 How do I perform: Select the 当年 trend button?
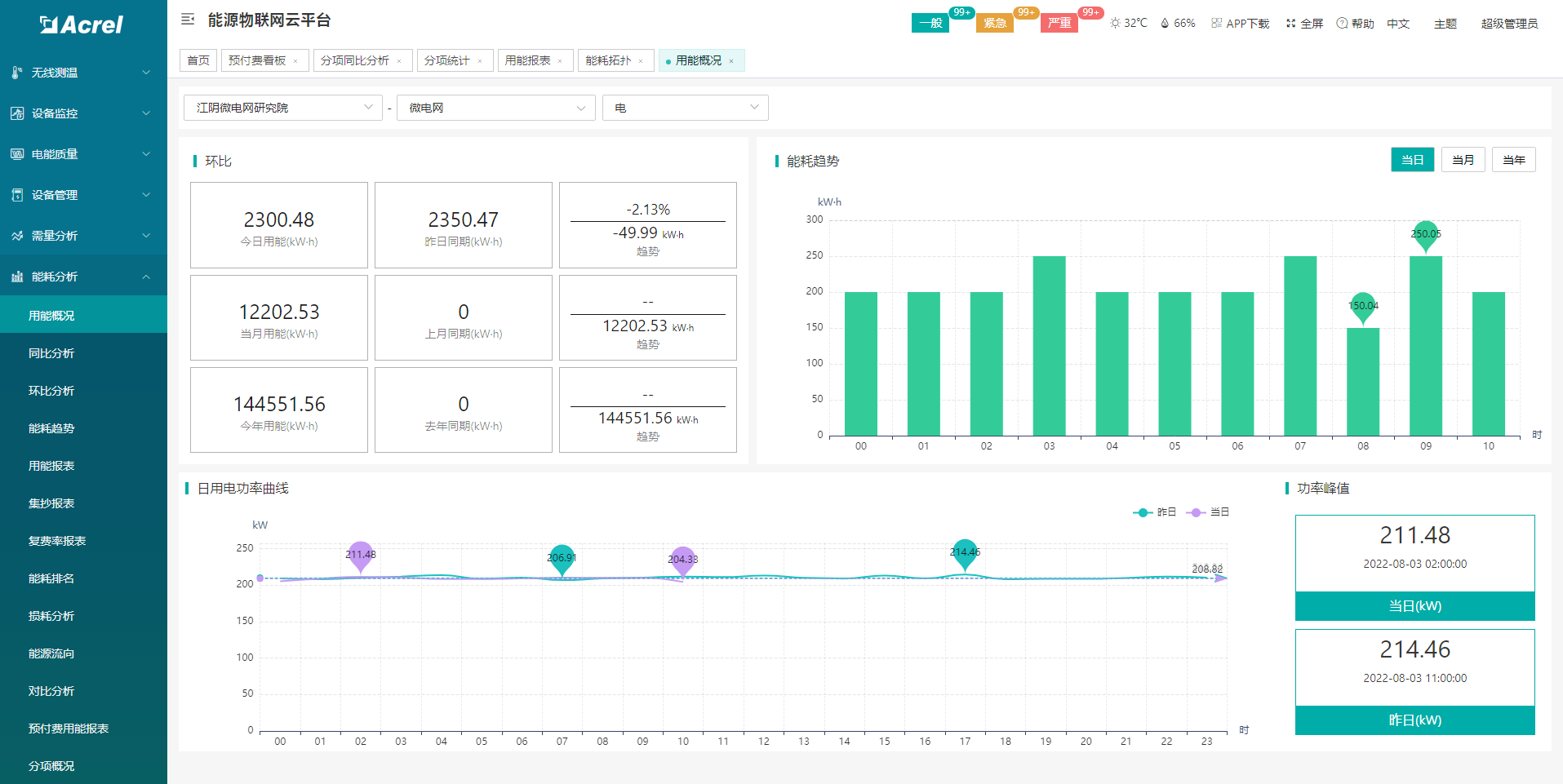click(x=1513, y=160)
